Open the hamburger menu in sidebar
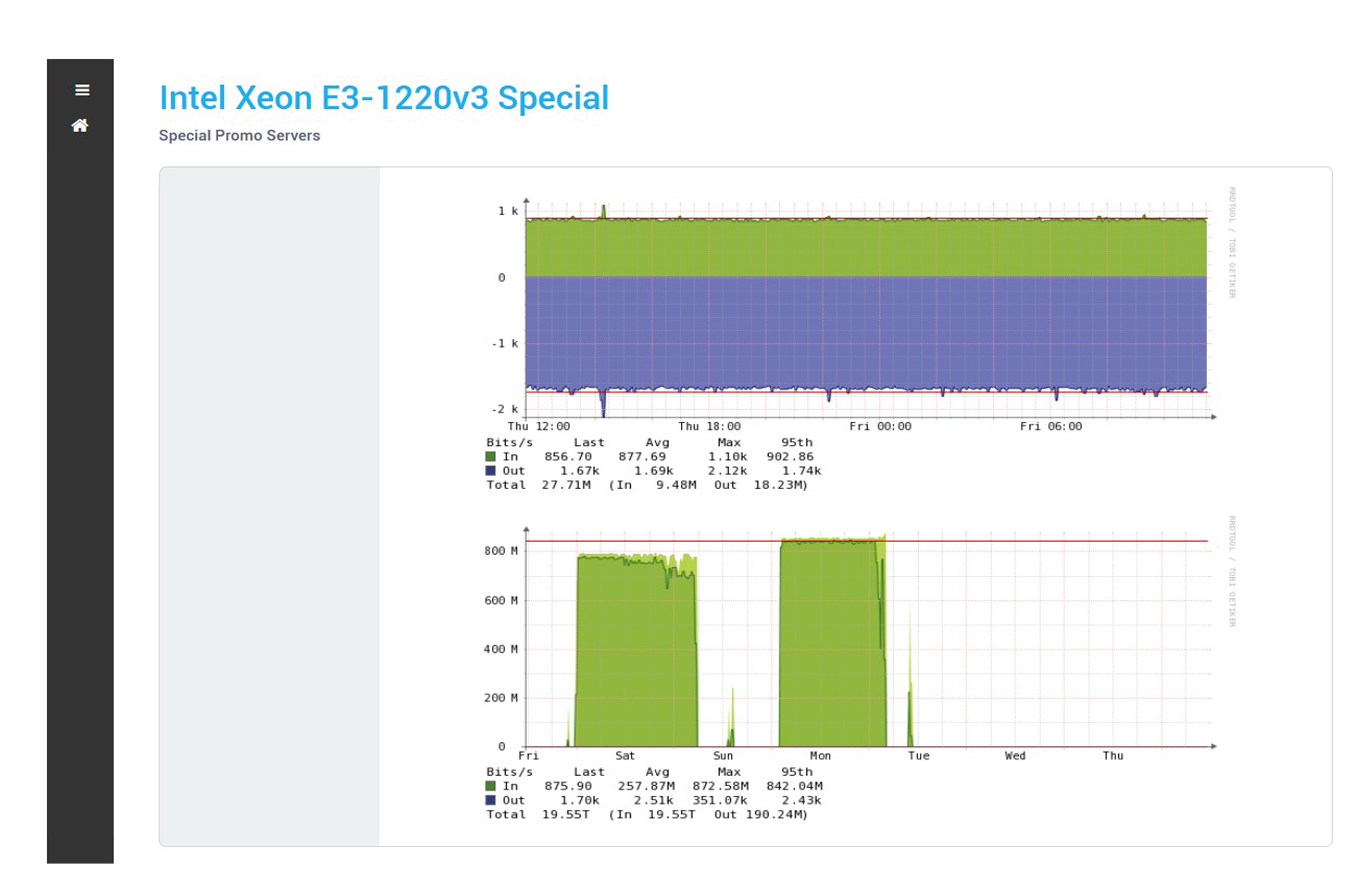This screenshot has width=1372, height=891. [x=82, y=90]
